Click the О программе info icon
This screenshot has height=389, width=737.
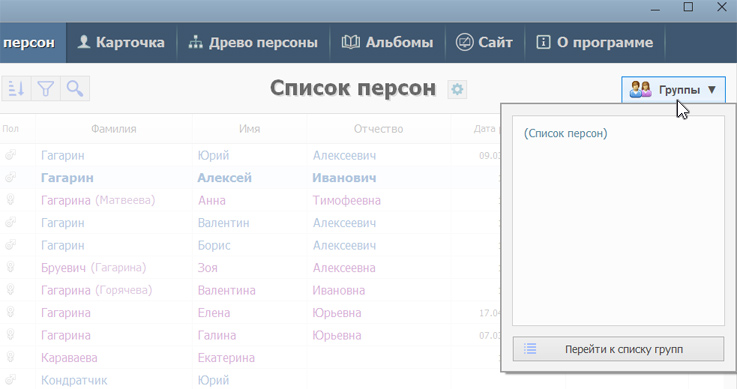pyautogui.click(x=543, y=42)
